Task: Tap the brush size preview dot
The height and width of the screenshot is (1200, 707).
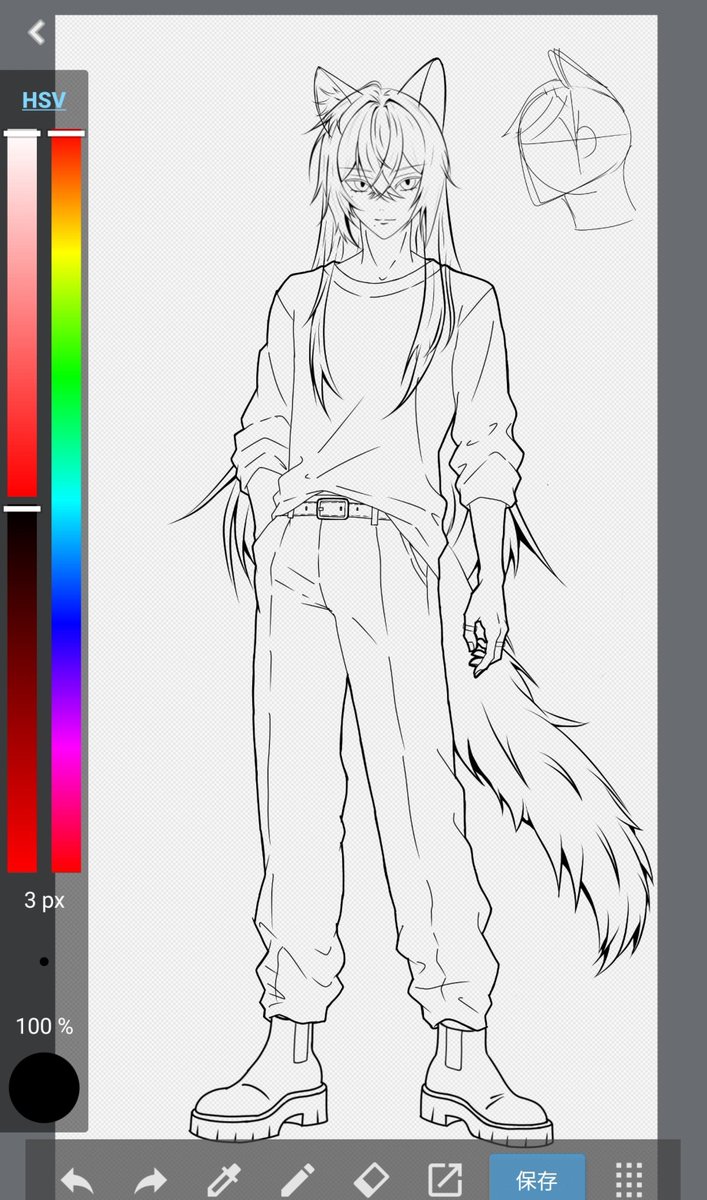Action: pos(44,962)
